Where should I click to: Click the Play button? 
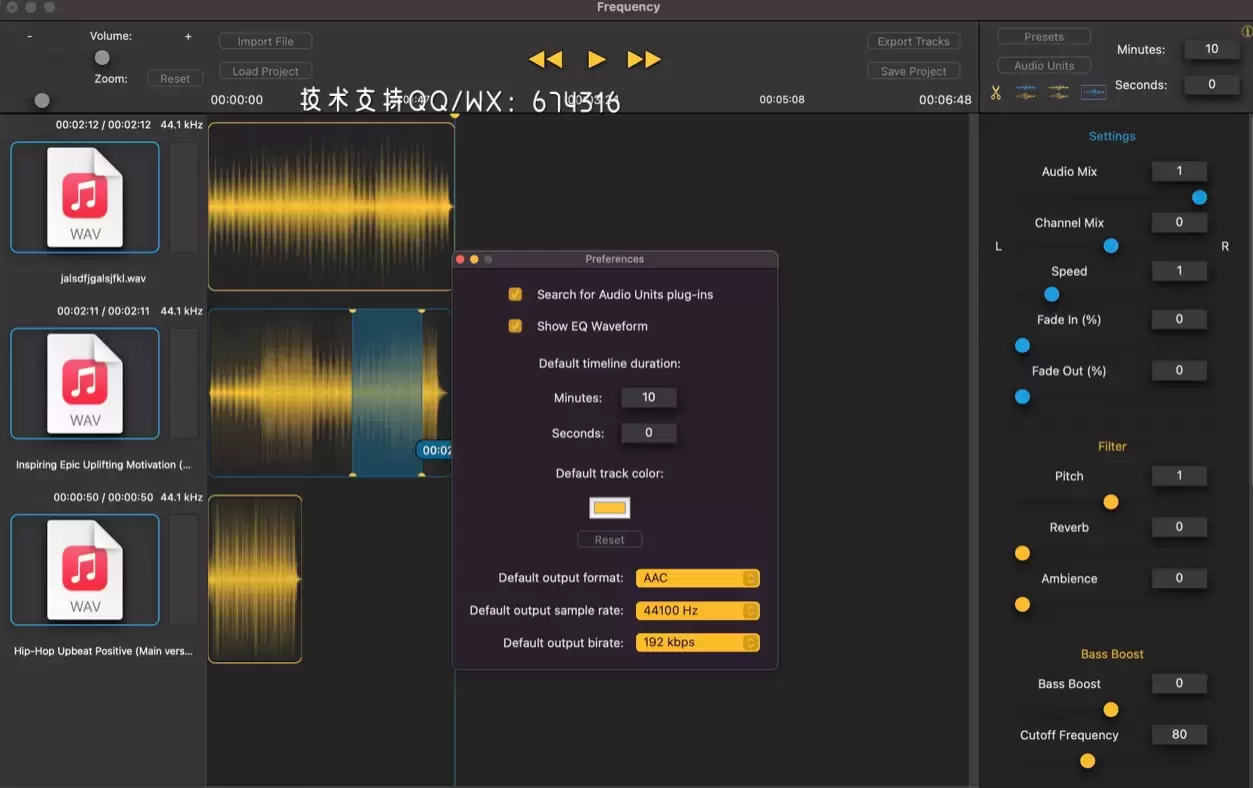596,59
